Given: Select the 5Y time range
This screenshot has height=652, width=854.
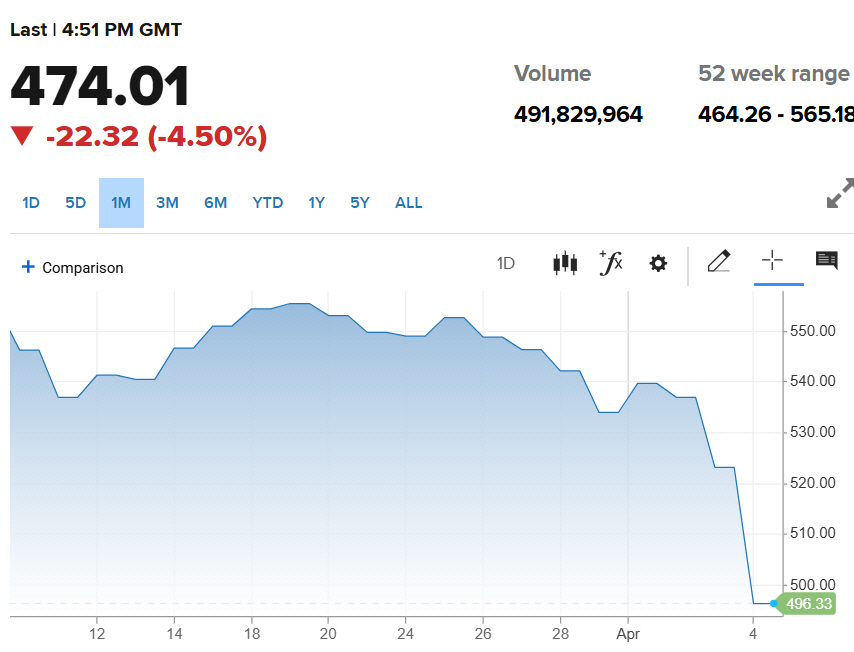Looking at the screenshot, I should (360, 203).
